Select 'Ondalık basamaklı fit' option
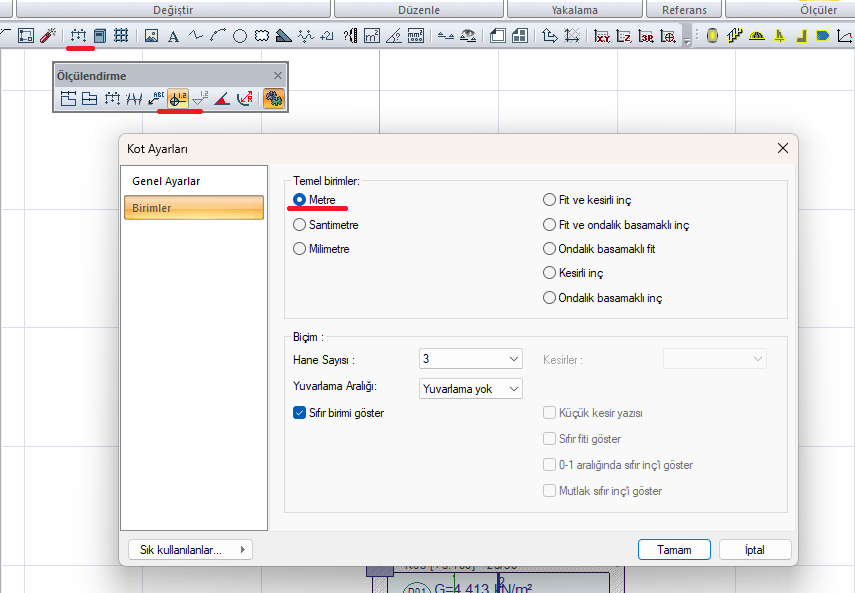 (x=549, y=249)
